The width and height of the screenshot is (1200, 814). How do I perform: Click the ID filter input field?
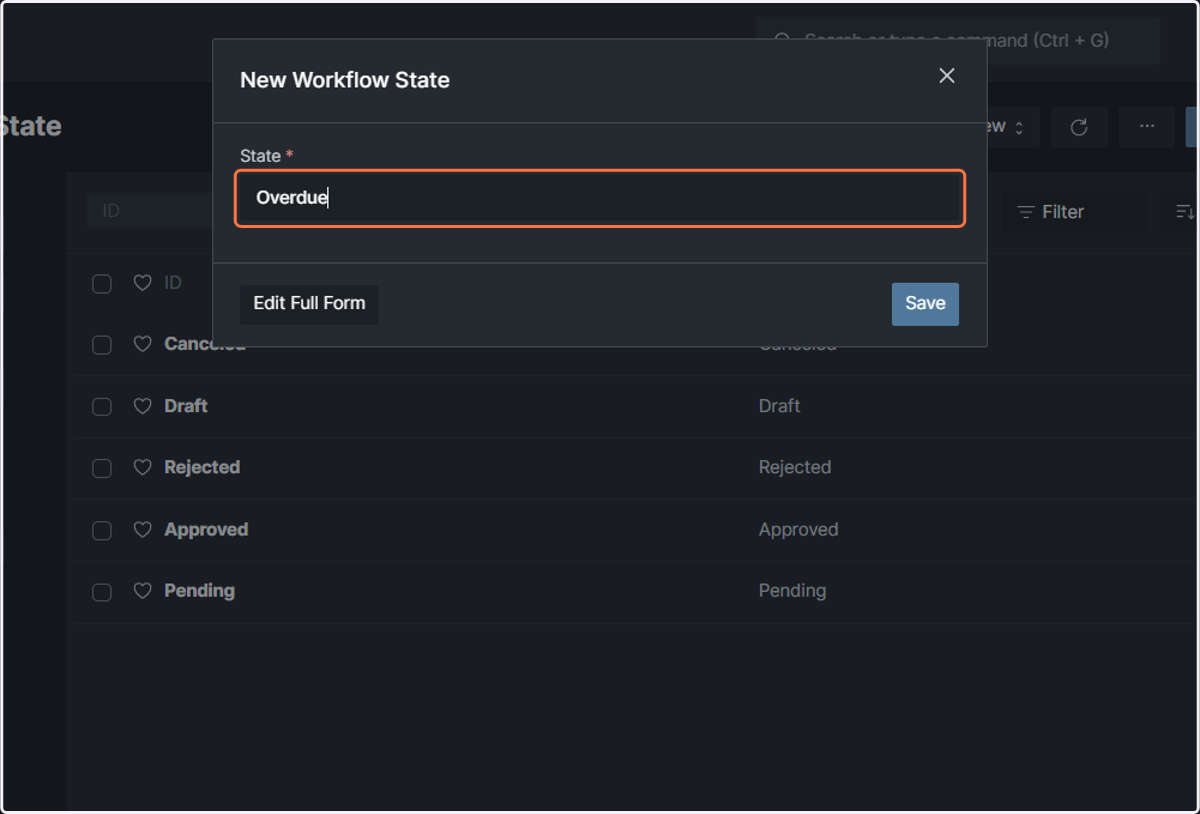(x=150, y=212)
